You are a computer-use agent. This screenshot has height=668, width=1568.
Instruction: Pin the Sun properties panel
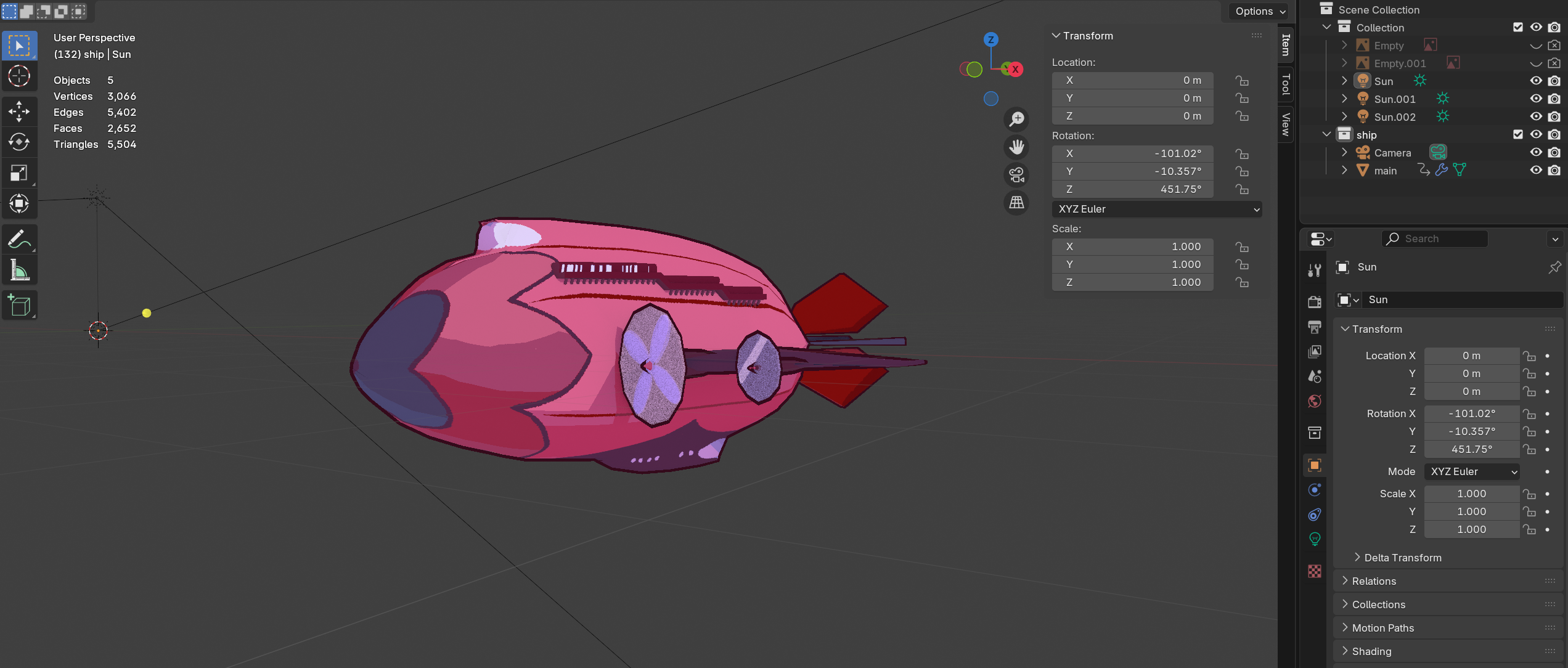1554,267
